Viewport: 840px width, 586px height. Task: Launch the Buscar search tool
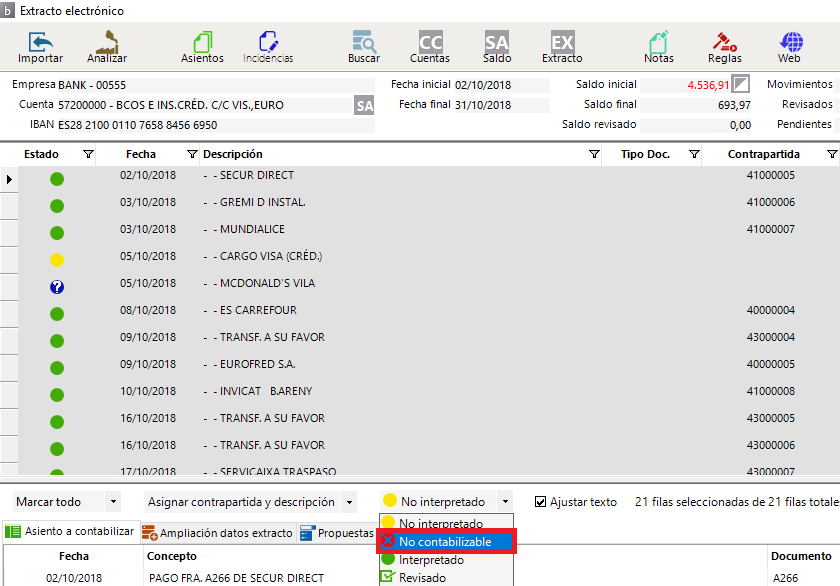coord(364,47)
